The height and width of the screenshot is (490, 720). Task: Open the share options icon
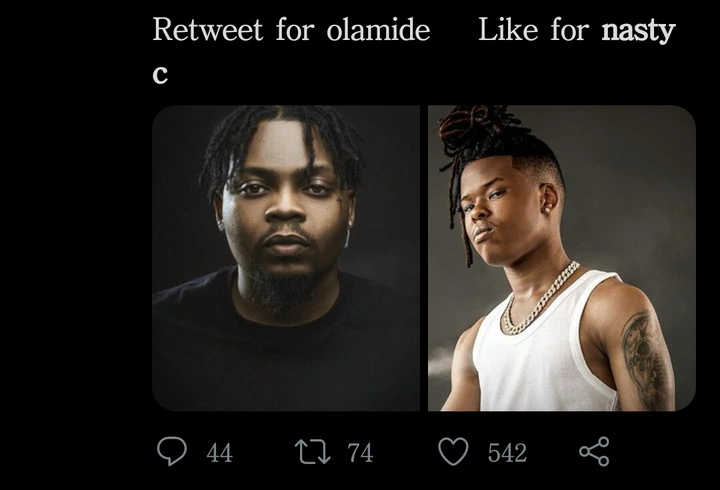[594, 451]
